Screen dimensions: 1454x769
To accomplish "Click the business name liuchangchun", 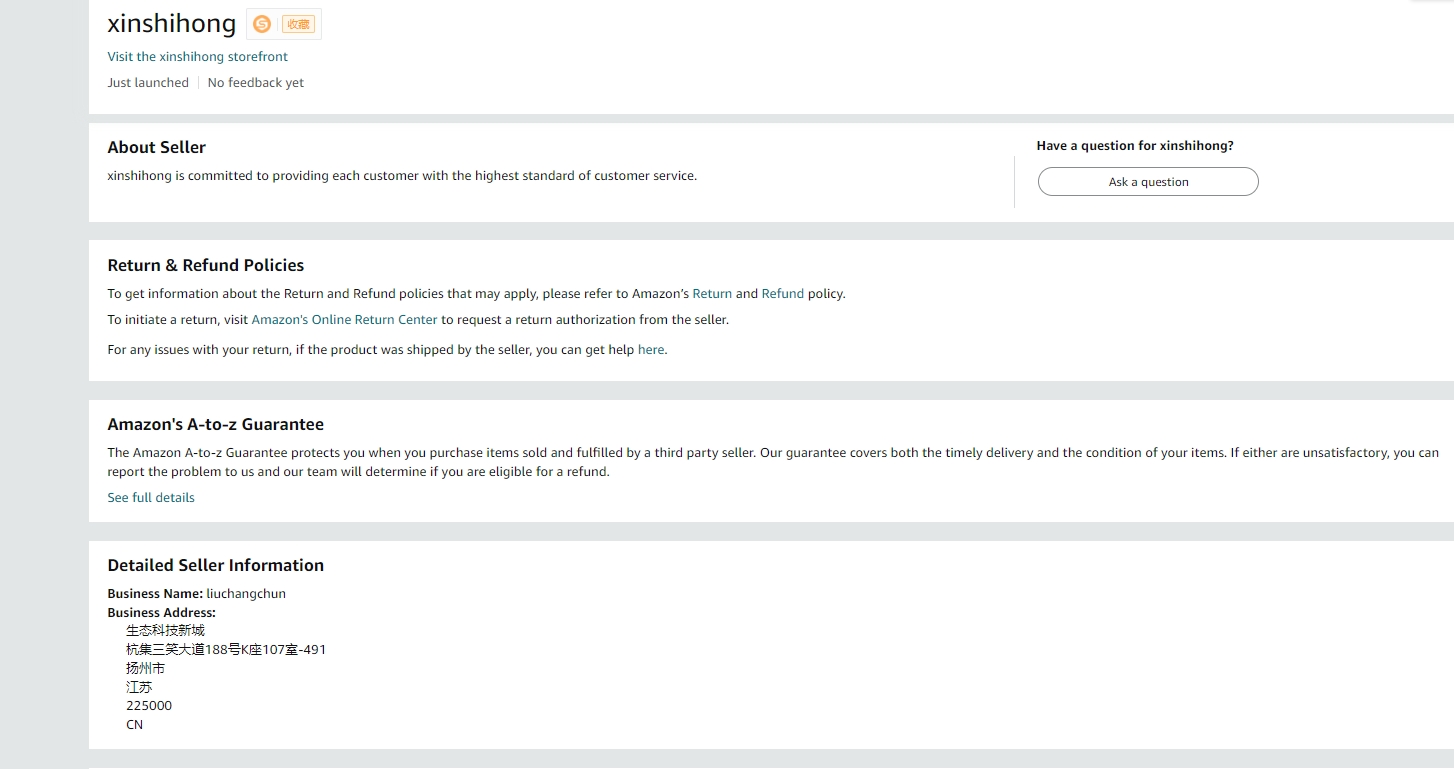I will click(246, 594).
